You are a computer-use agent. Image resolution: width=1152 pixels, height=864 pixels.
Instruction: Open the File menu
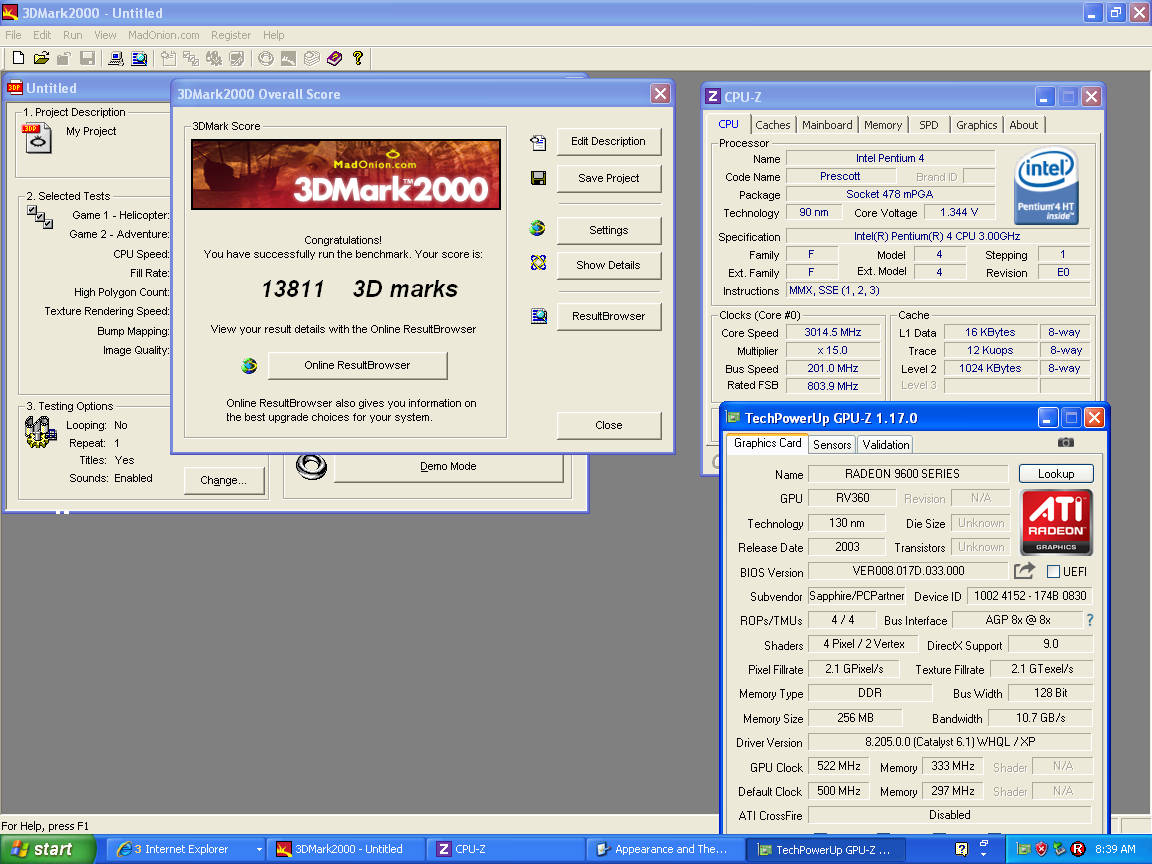(x=13, y=35)
